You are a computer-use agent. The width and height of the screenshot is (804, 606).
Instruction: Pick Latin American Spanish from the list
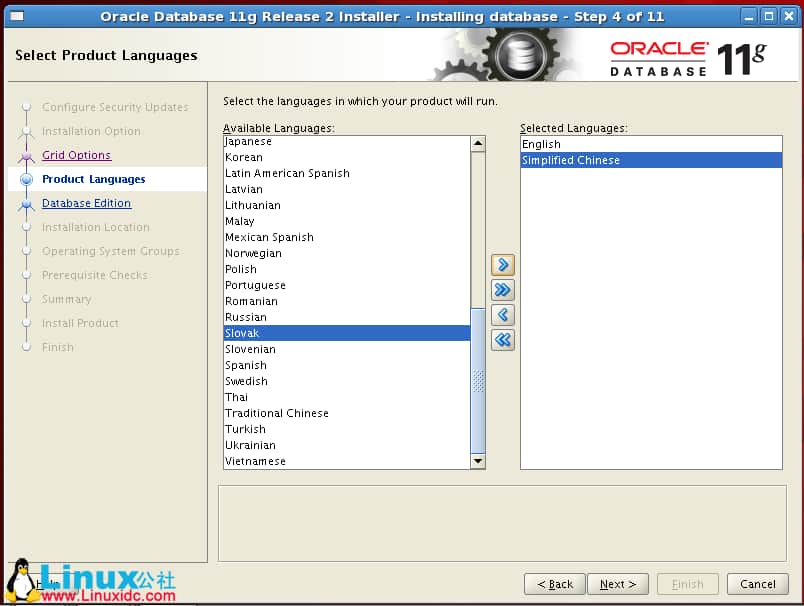pos(287,173)
